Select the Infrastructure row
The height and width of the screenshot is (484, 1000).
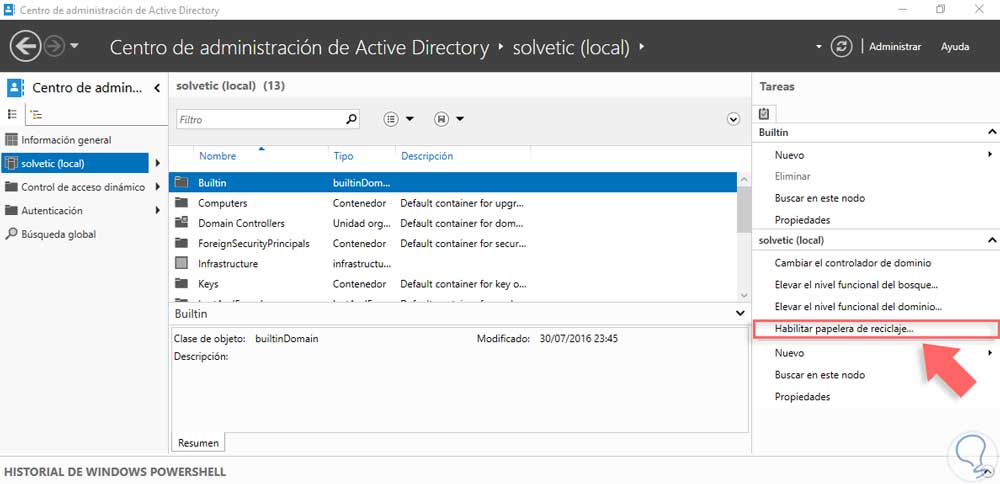pyautogui.click(x=453, y=263)
